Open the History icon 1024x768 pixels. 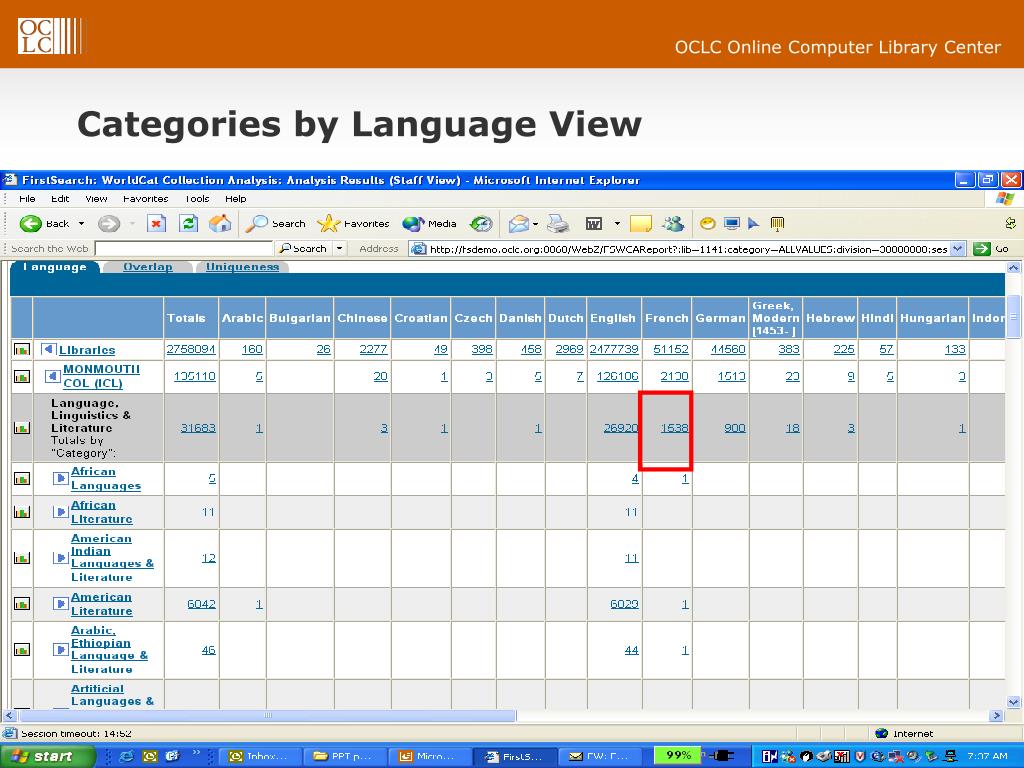point(481,224)
